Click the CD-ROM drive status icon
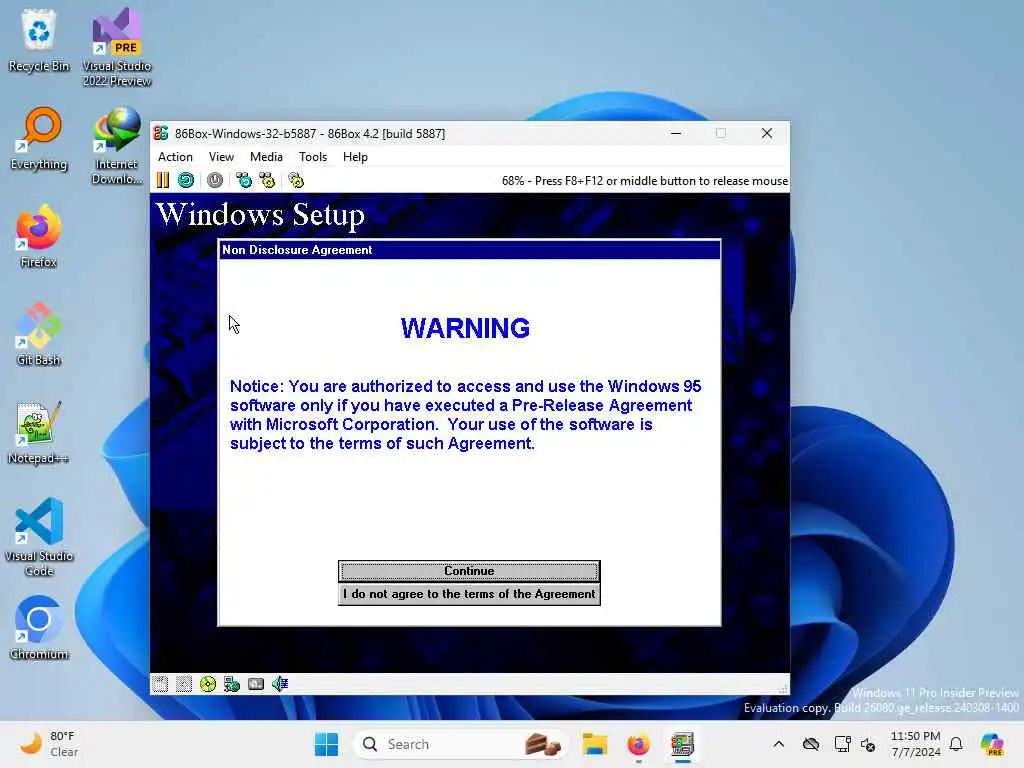This screenshot has width=1024, height=768. coord(208,684)
